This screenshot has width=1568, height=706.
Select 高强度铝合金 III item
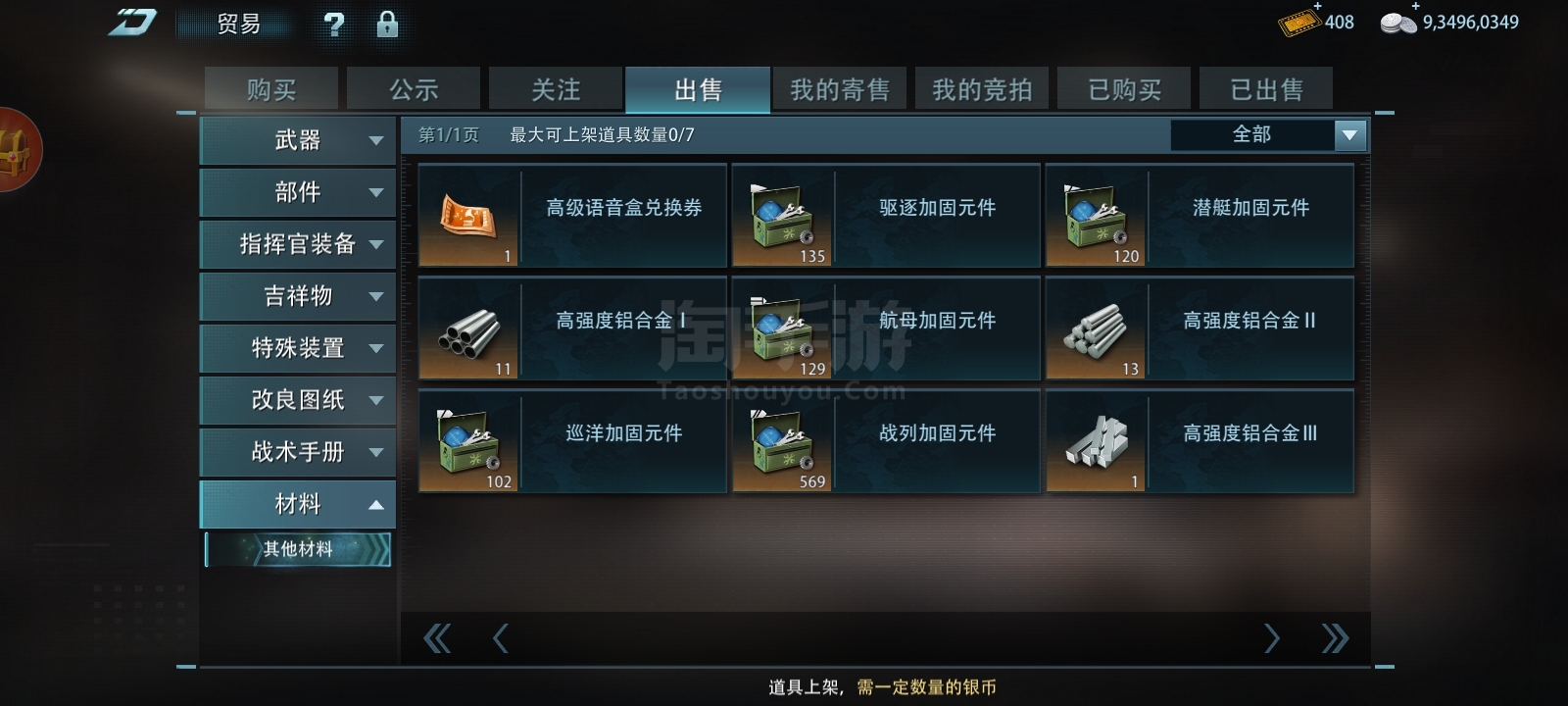click(1200, 441)
